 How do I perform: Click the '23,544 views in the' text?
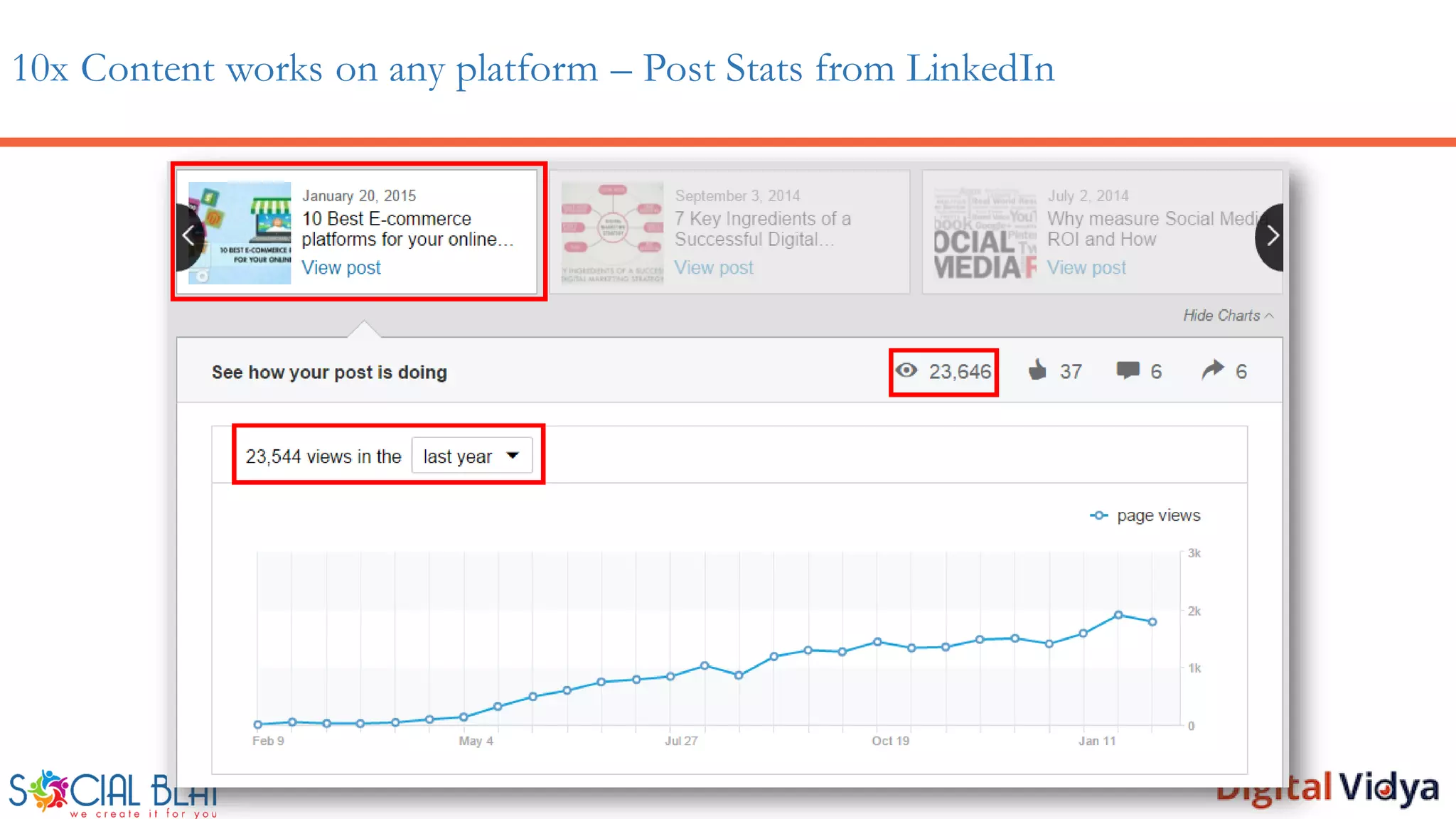pyautogui.click(x=323, y=456)
